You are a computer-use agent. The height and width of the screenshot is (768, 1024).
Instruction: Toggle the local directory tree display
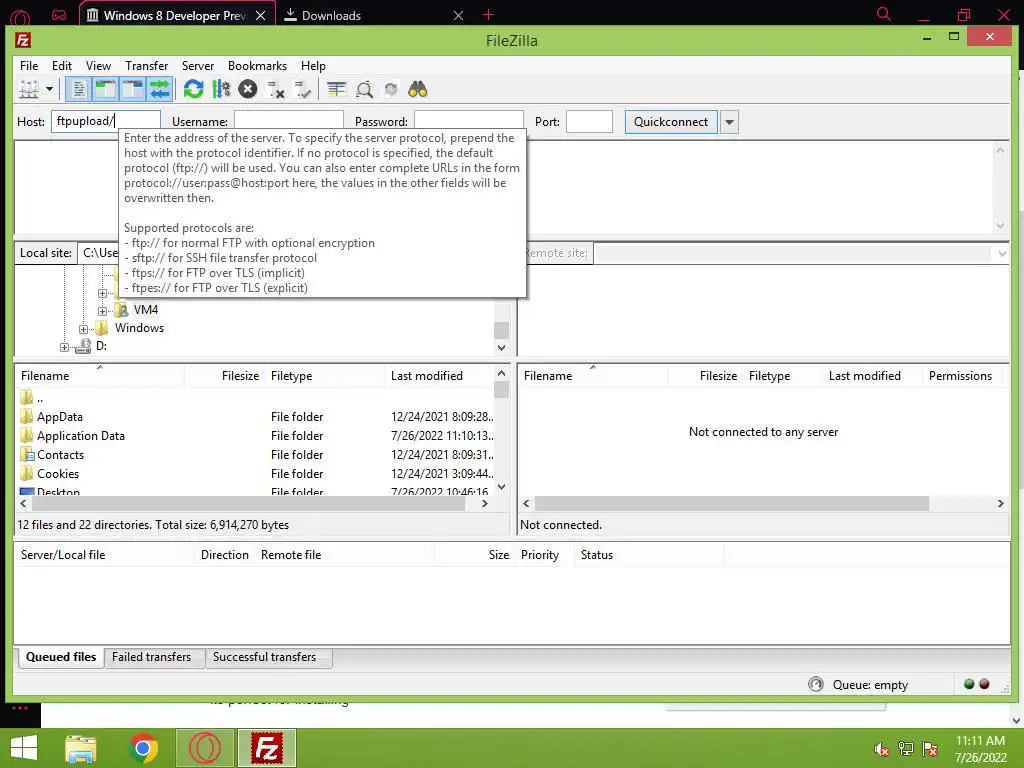click(x=105, y=89)
